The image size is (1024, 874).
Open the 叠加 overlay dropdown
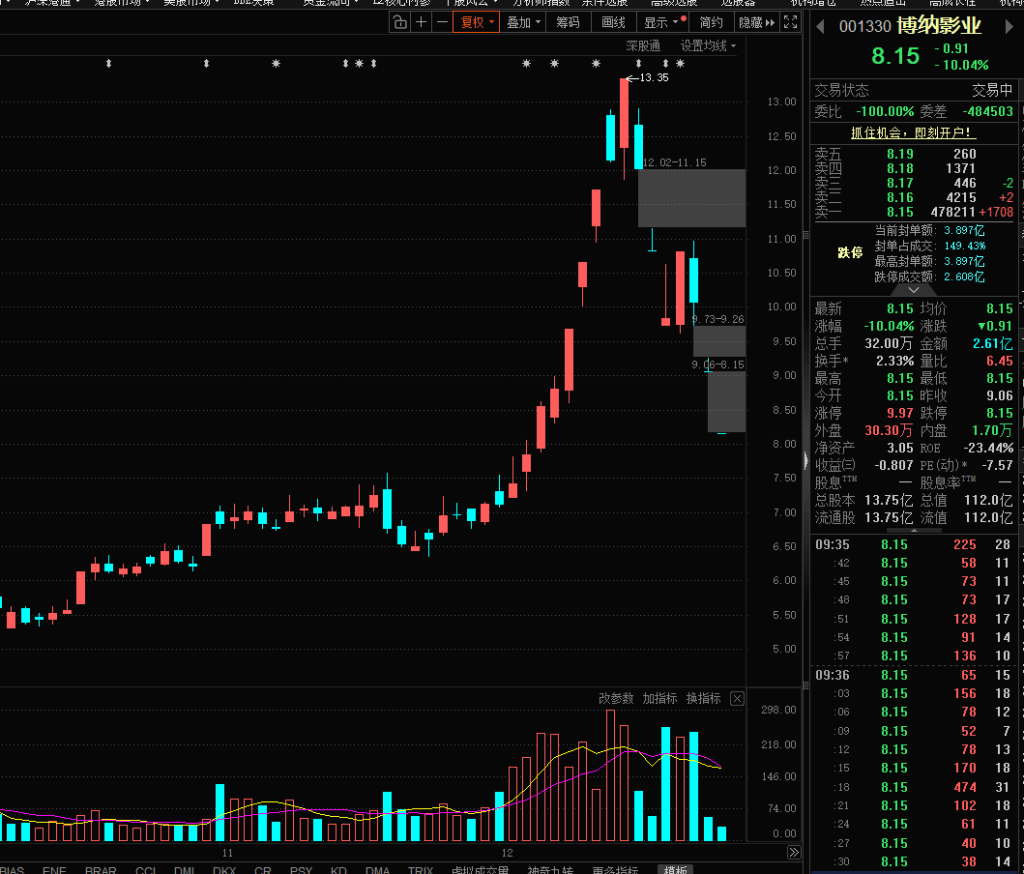(x=523, y=22)
